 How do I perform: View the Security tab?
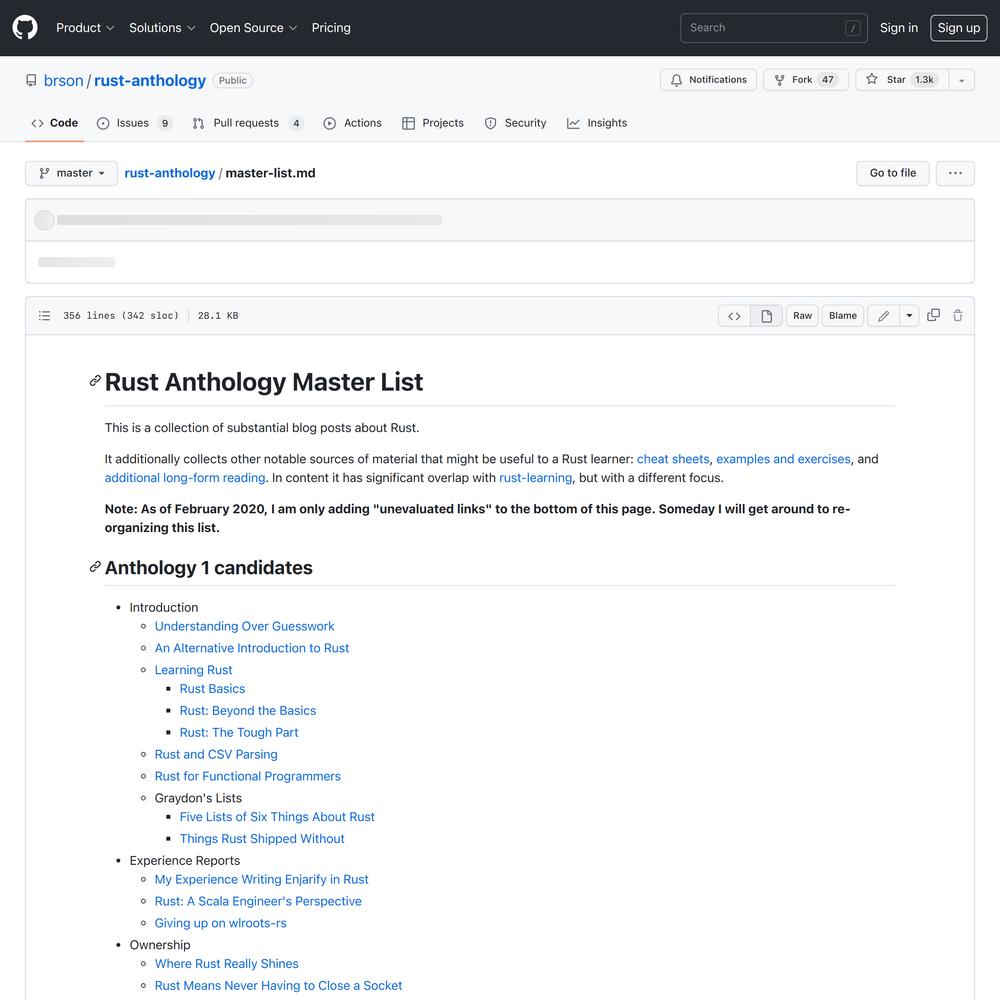(x=515, y=123)
